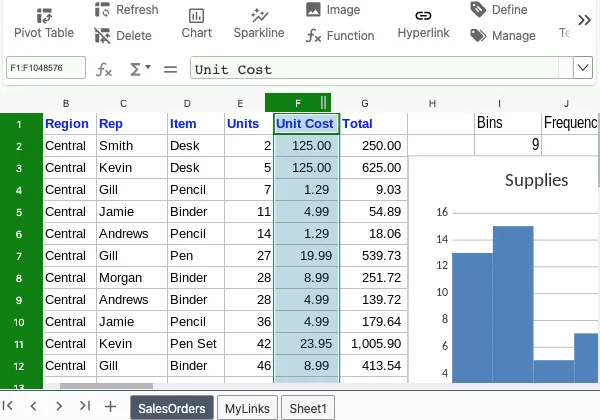600x420 pixels.
Task: Go to the last sheet tab arrow
Action: click(85, 406)
